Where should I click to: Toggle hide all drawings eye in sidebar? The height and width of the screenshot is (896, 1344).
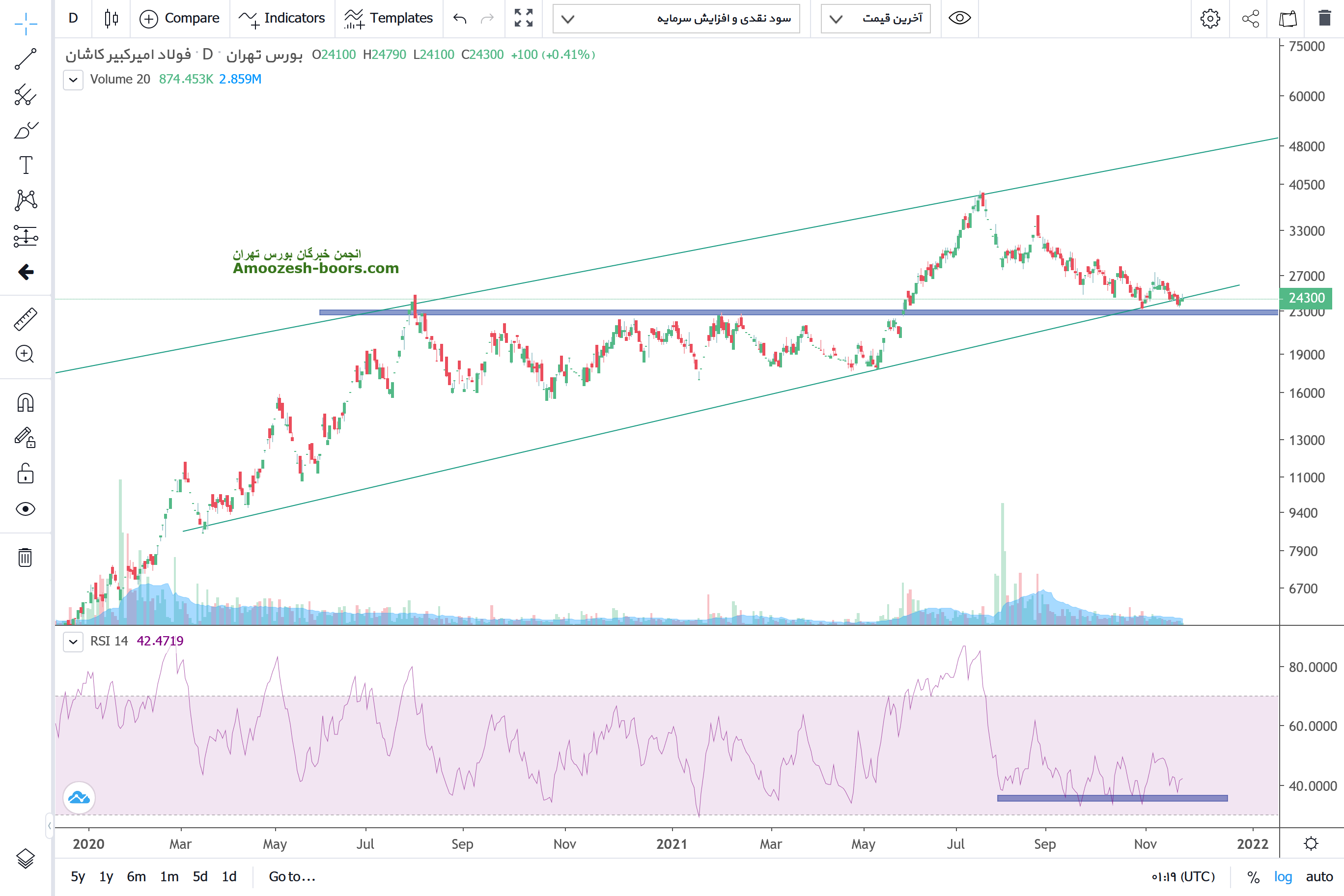pos(25,508)
